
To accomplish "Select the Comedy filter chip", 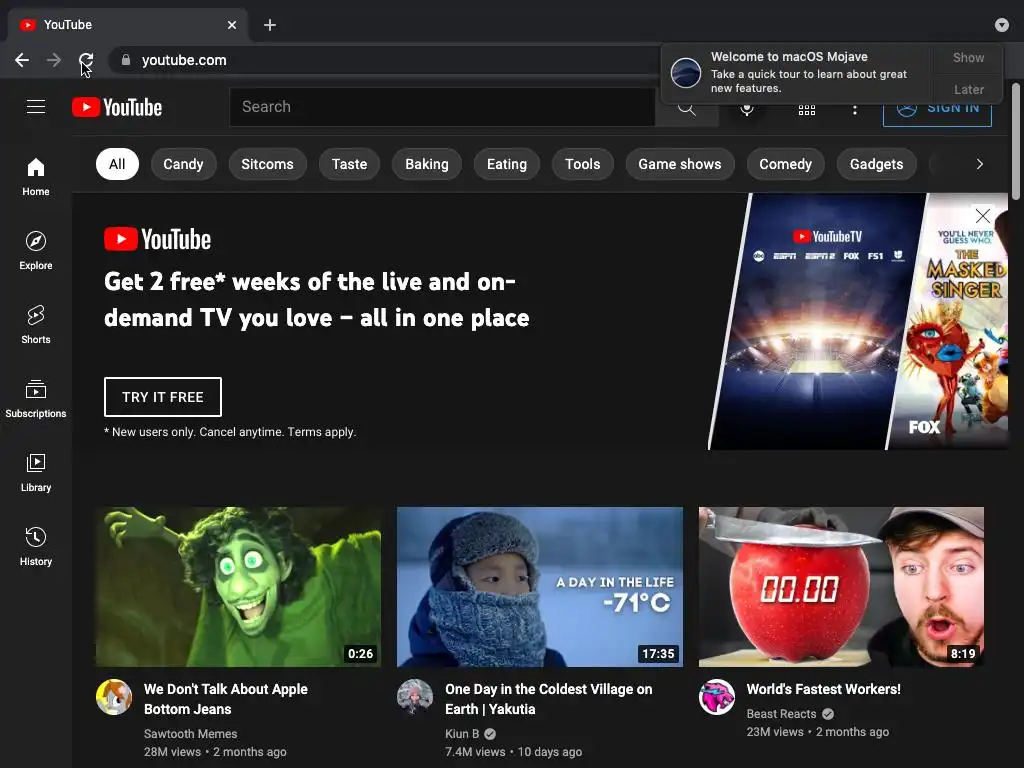I will click(x=785, y=164).
